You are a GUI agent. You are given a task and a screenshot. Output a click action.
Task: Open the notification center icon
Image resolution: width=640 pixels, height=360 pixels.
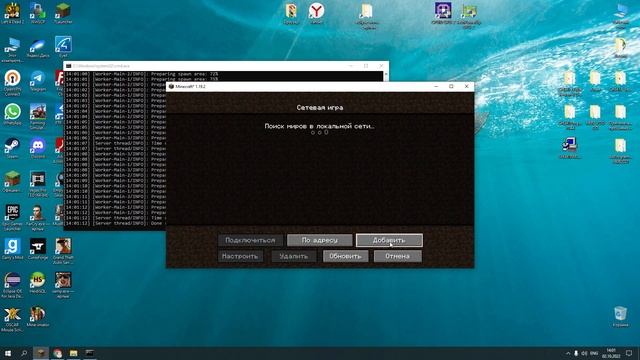pos(629,353)
